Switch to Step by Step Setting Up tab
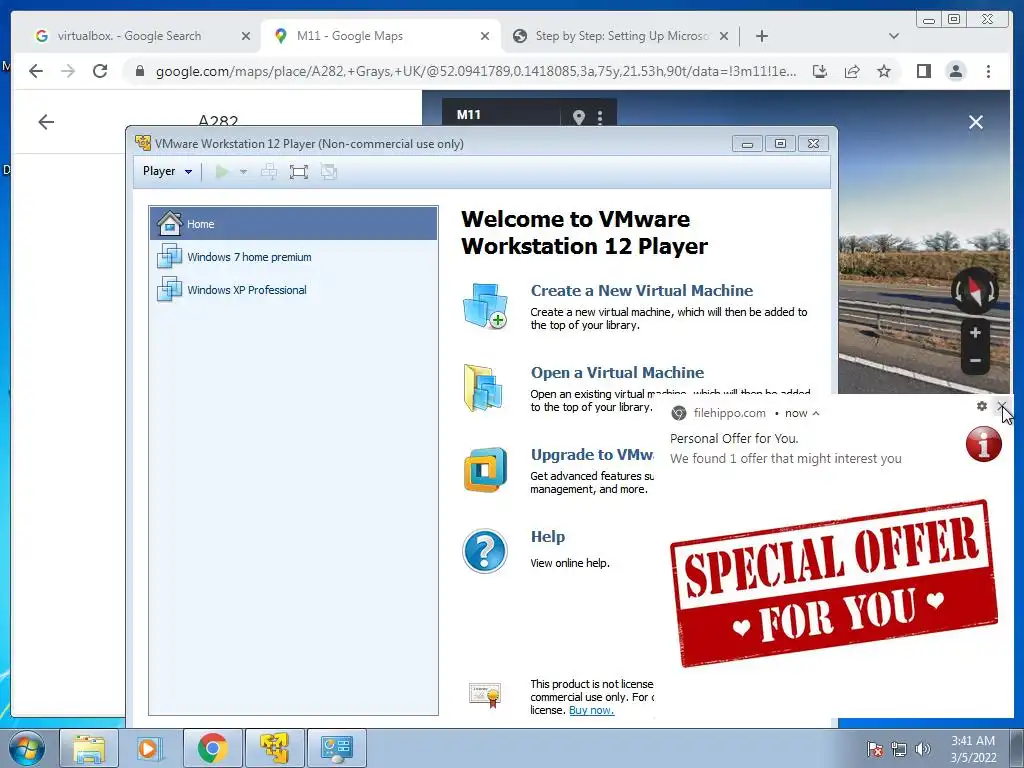 click(x=621, y=36)
